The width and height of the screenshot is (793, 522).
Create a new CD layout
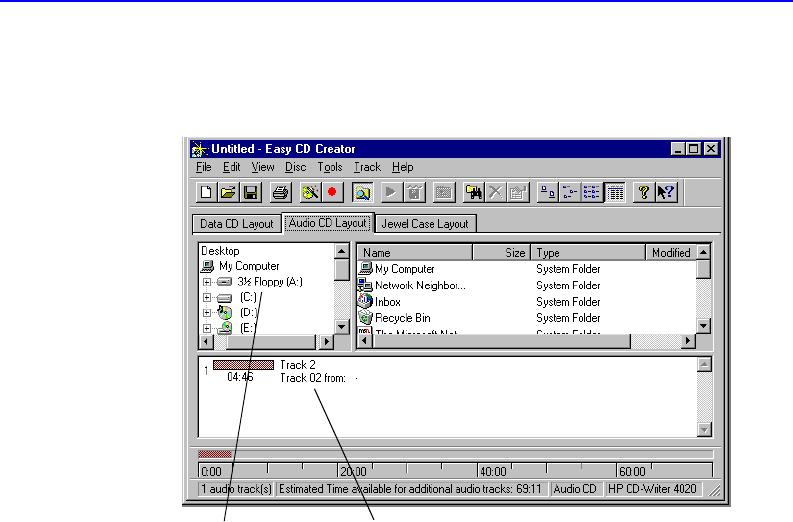coord(206,192)
